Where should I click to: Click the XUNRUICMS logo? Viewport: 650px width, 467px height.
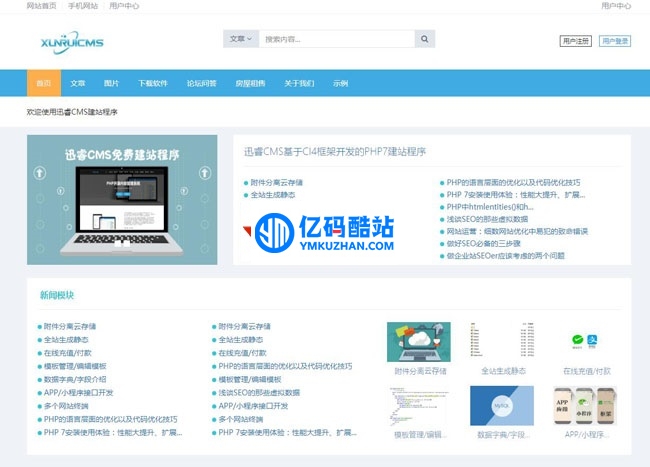pos(72,42)
